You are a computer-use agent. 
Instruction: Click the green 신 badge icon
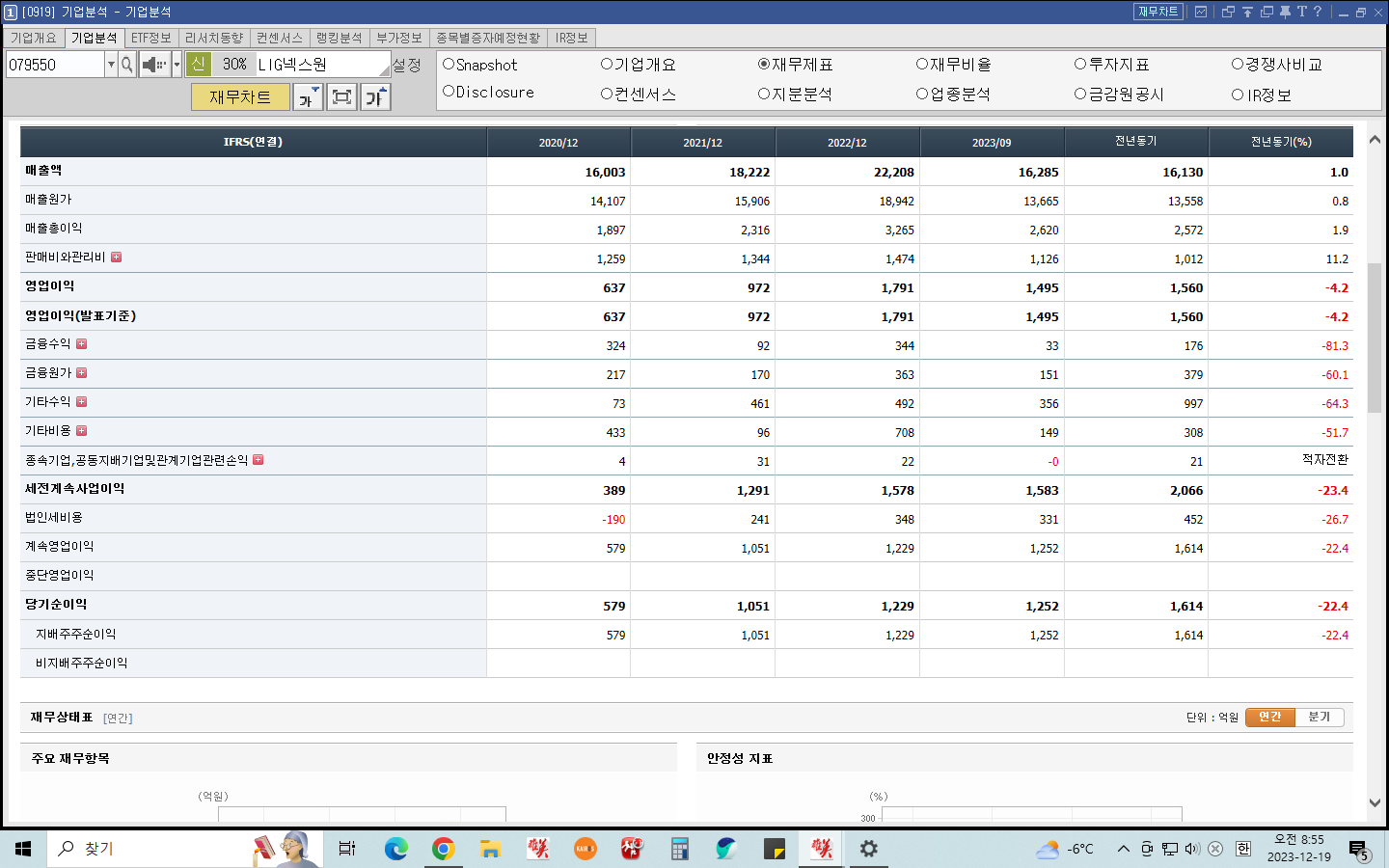tap(199, 64)
